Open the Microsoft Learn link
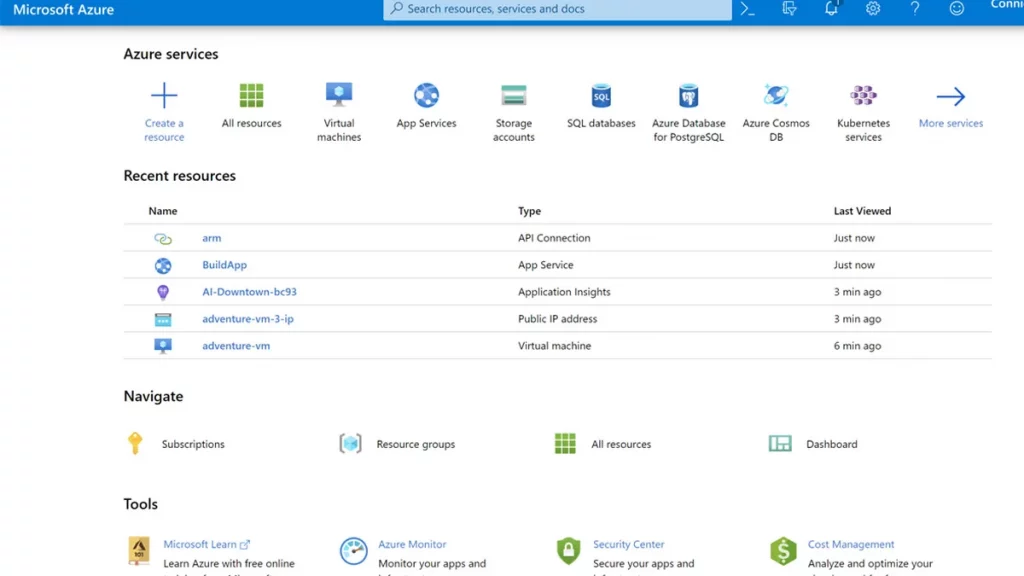This screenshot has width=1024, height=576. (200, 545)
